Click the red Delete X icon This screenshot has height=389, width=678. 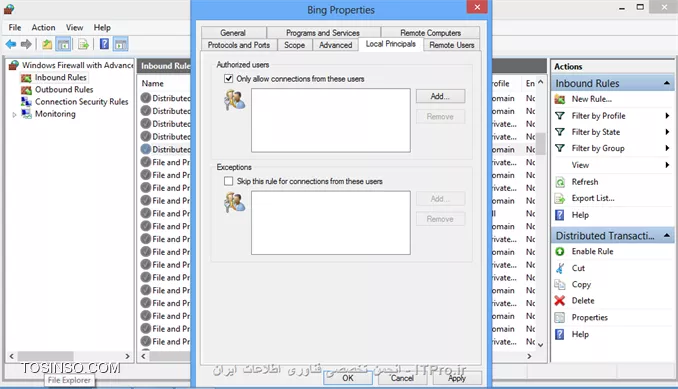click(560, 300)
